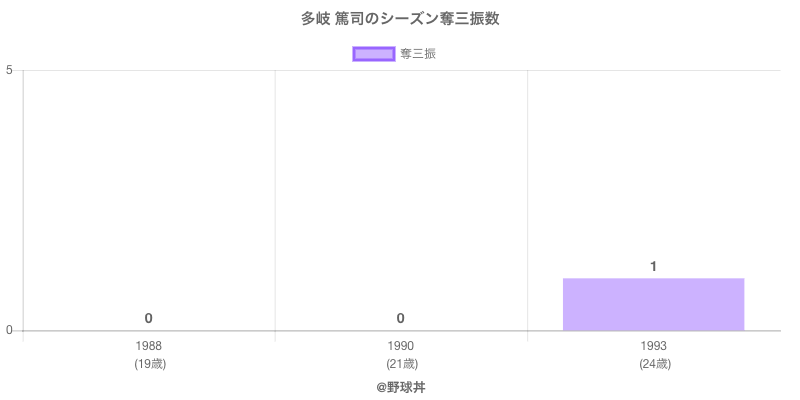Click the (19歳) age label
Screen dimensions: 800x400
pyautogui.click(x=149, y=364)
